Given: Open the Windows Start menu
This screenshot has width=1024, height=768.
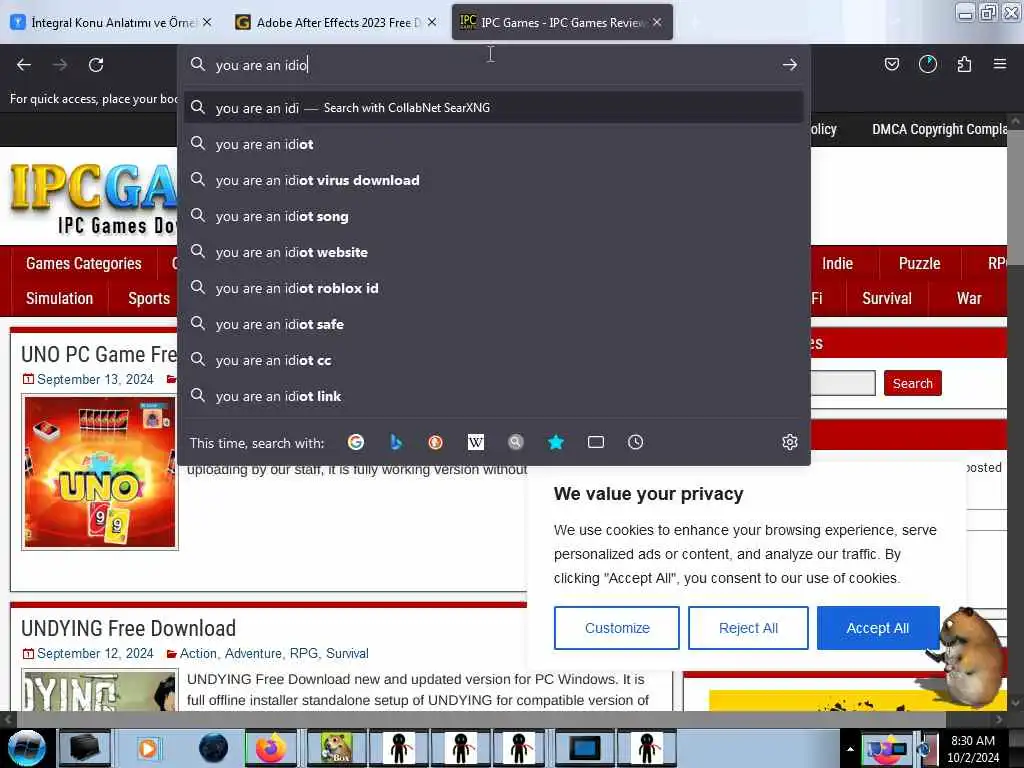Looking at the screenshot, I should click(x=27, y=748).
